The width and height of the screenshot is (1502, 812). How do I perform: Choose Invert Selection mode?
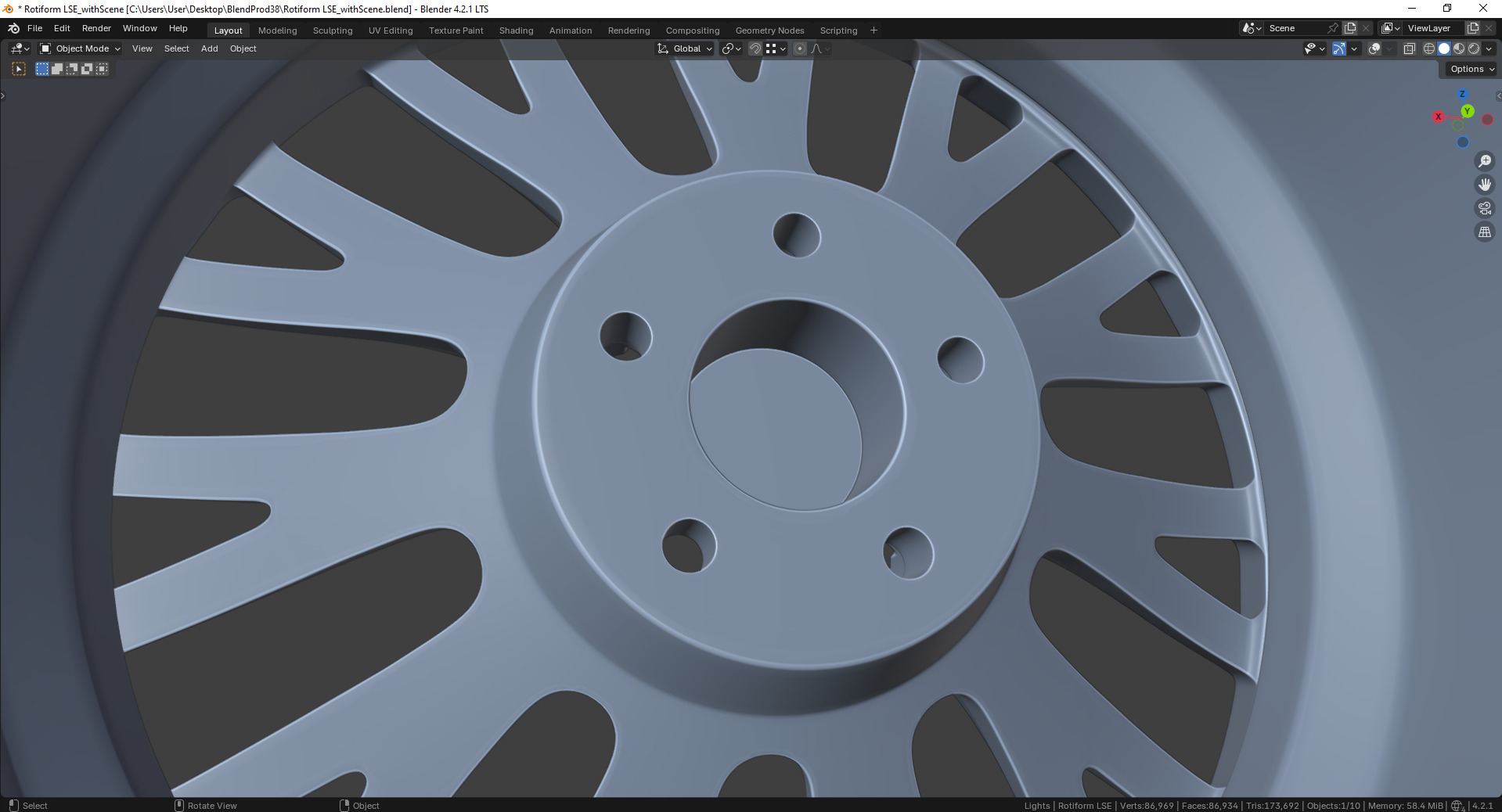(x=87, y=69)
